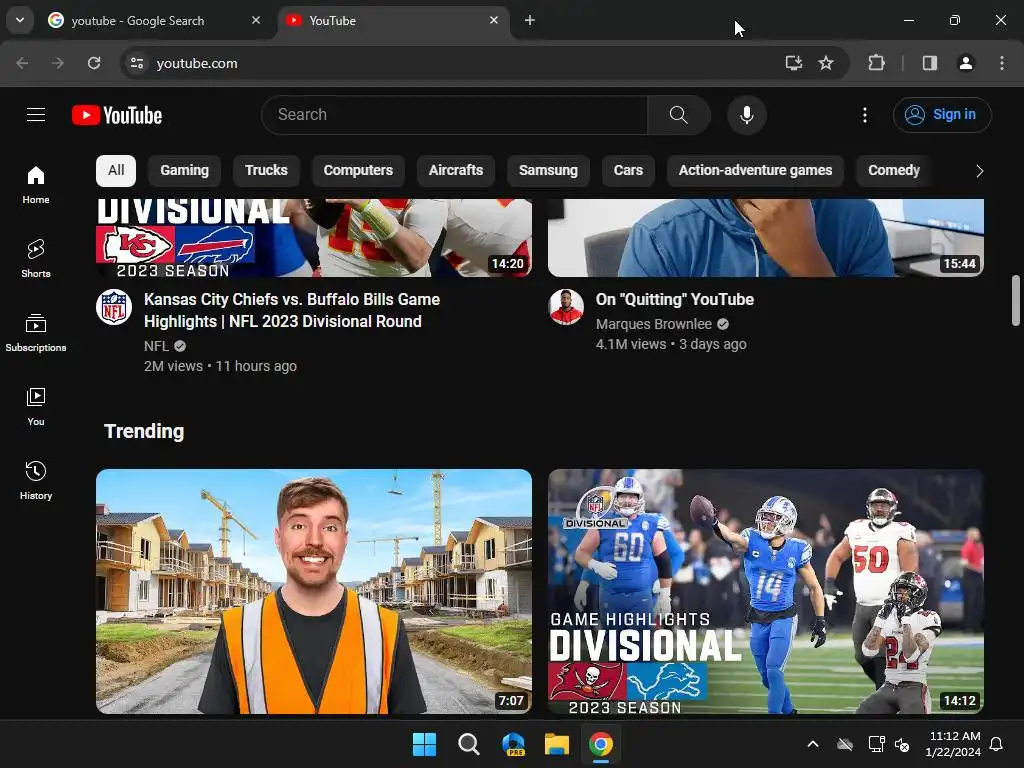Show more filter chips with right arrow

tap(979, 171)
